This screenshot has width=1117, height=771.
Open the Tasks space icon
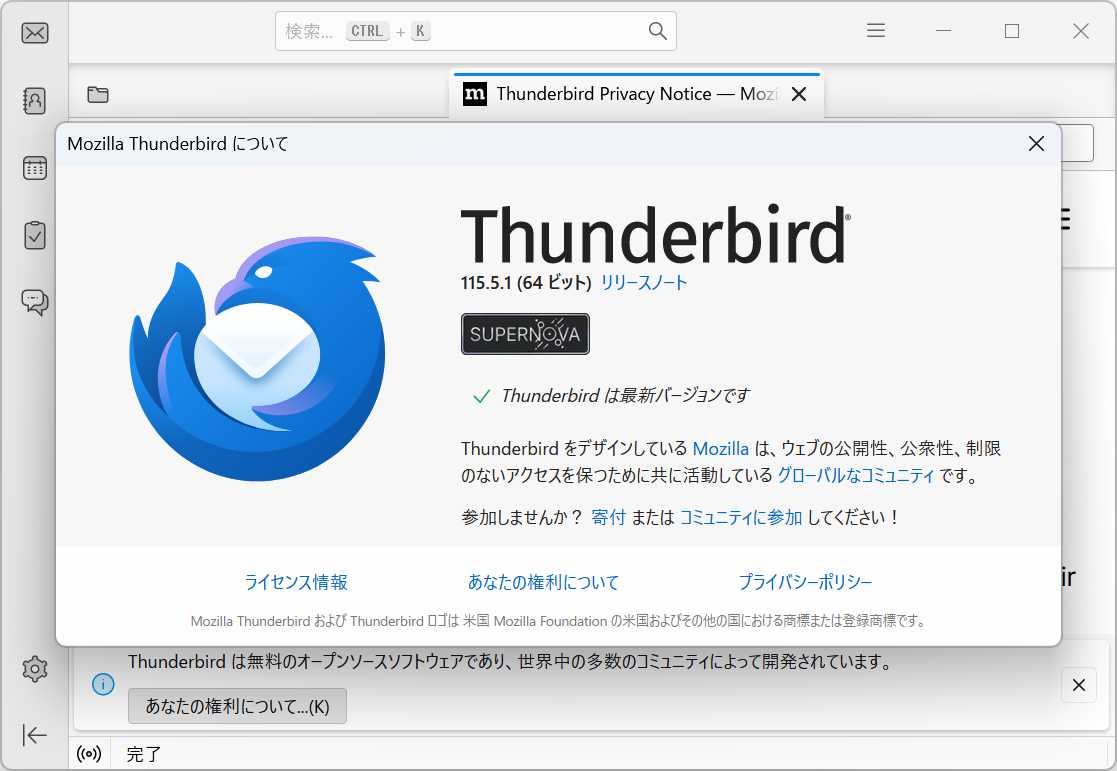pos(35,235)
